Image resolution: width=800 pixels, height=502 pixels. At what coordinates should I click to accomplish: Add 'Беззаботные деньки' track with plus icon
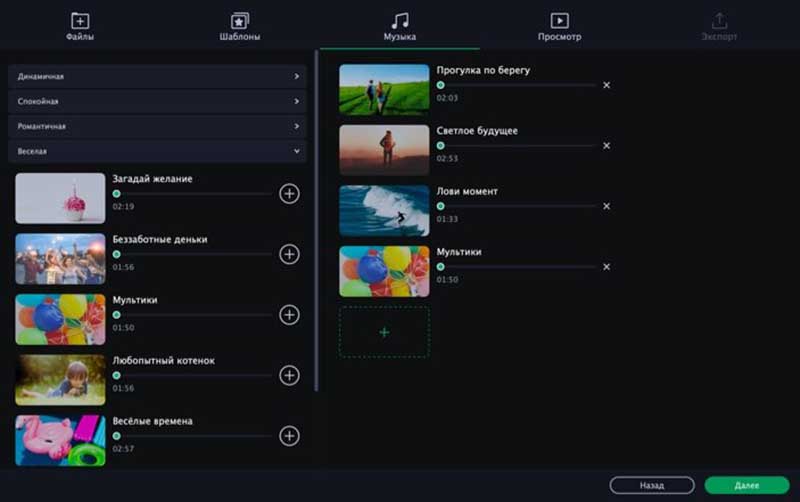[x=289, y=254]
